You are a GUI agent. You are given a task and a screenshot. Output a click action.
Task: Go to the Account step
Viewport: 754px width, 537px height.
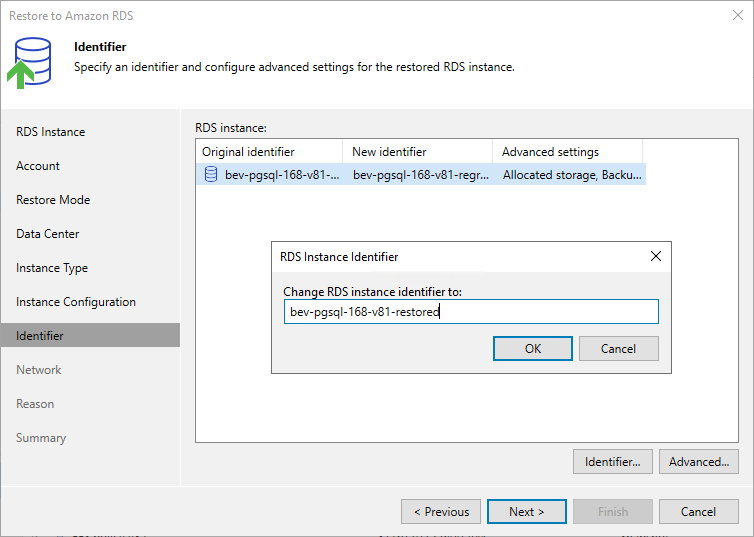pyautogui.click(x=38, y=166)
